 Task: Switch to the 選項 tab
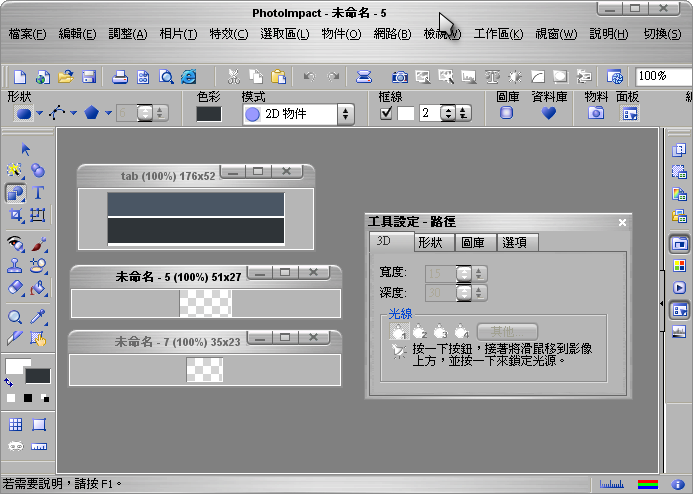coord(517,243)
